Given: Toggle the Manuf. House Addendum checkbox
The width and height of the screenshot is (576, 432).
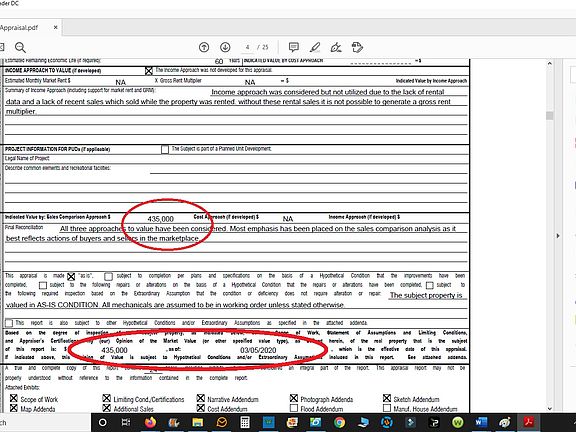Looking at the screenshot, I should (x=387, y=408).
